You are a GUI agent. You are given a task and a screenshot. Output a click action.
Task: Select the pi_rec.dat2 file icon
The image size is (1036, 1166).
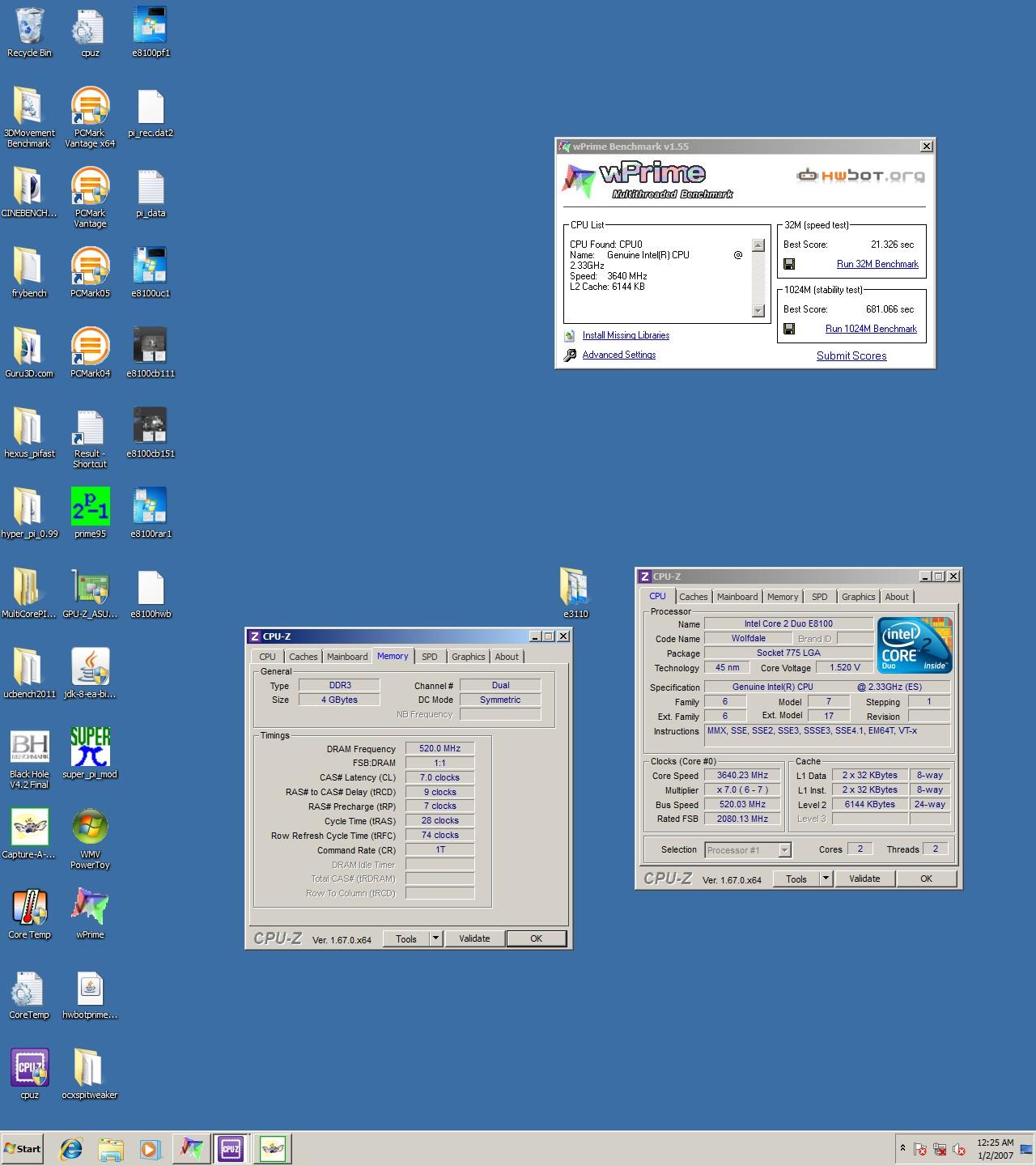tap(151, 113)
